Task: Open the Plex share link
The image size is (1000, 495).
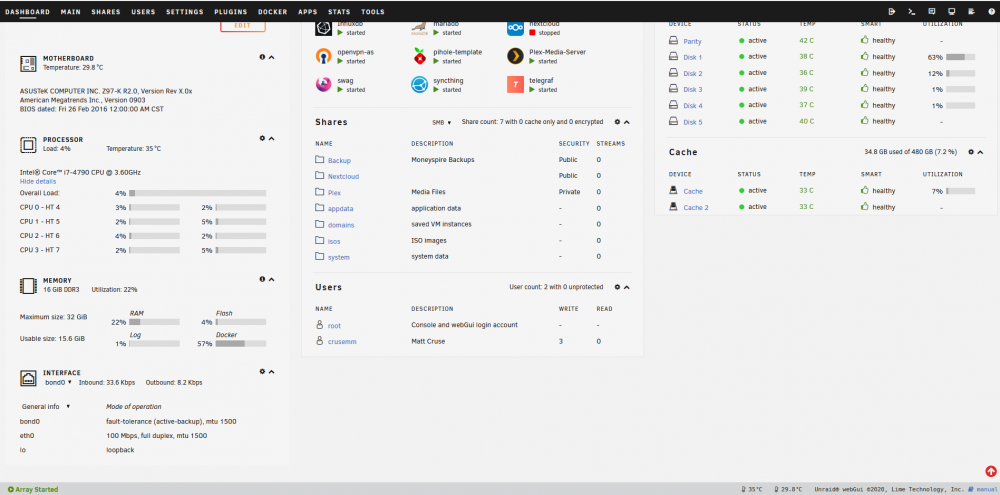Action: coord(334,192)
